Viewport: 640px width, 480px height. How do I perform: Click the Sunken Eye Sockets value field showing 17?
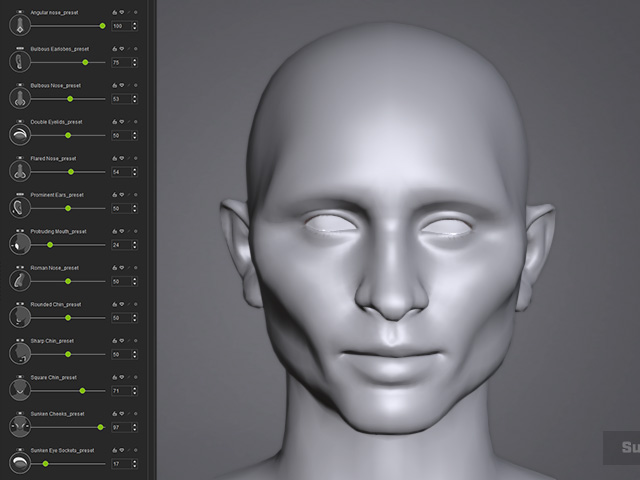pos(121,464)
